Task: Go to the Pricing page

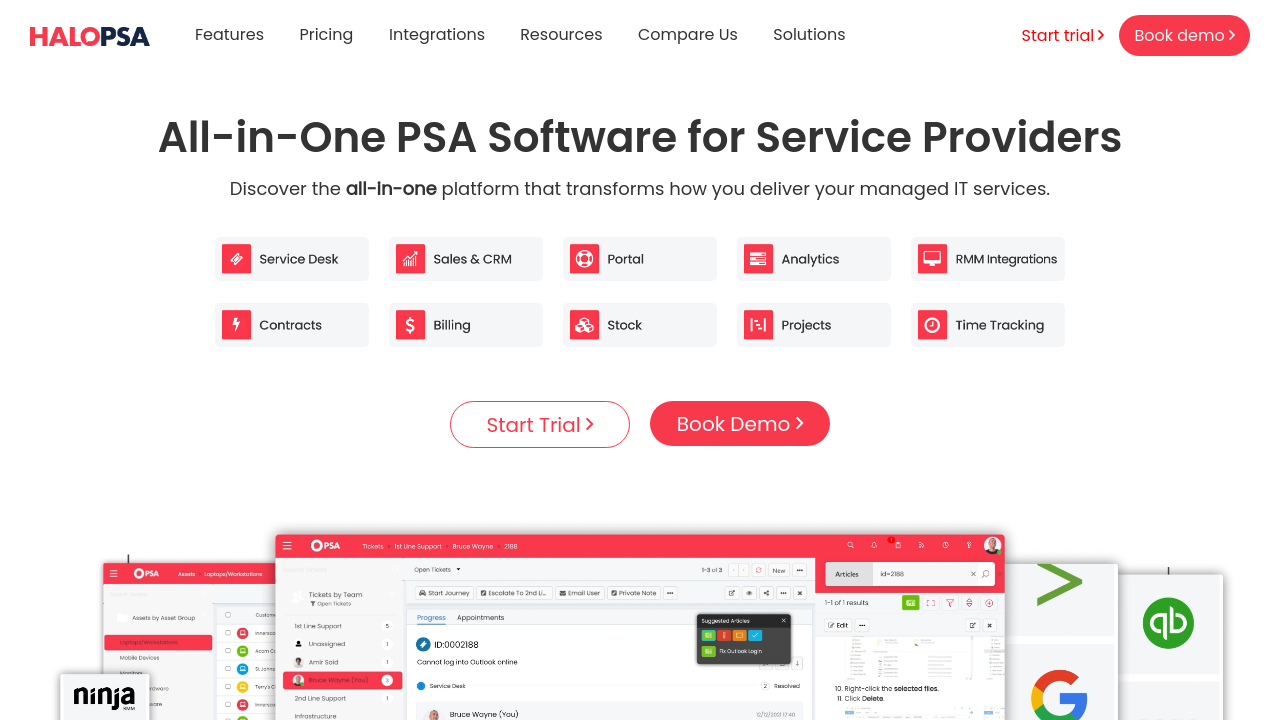Action: tap(326, 35)
